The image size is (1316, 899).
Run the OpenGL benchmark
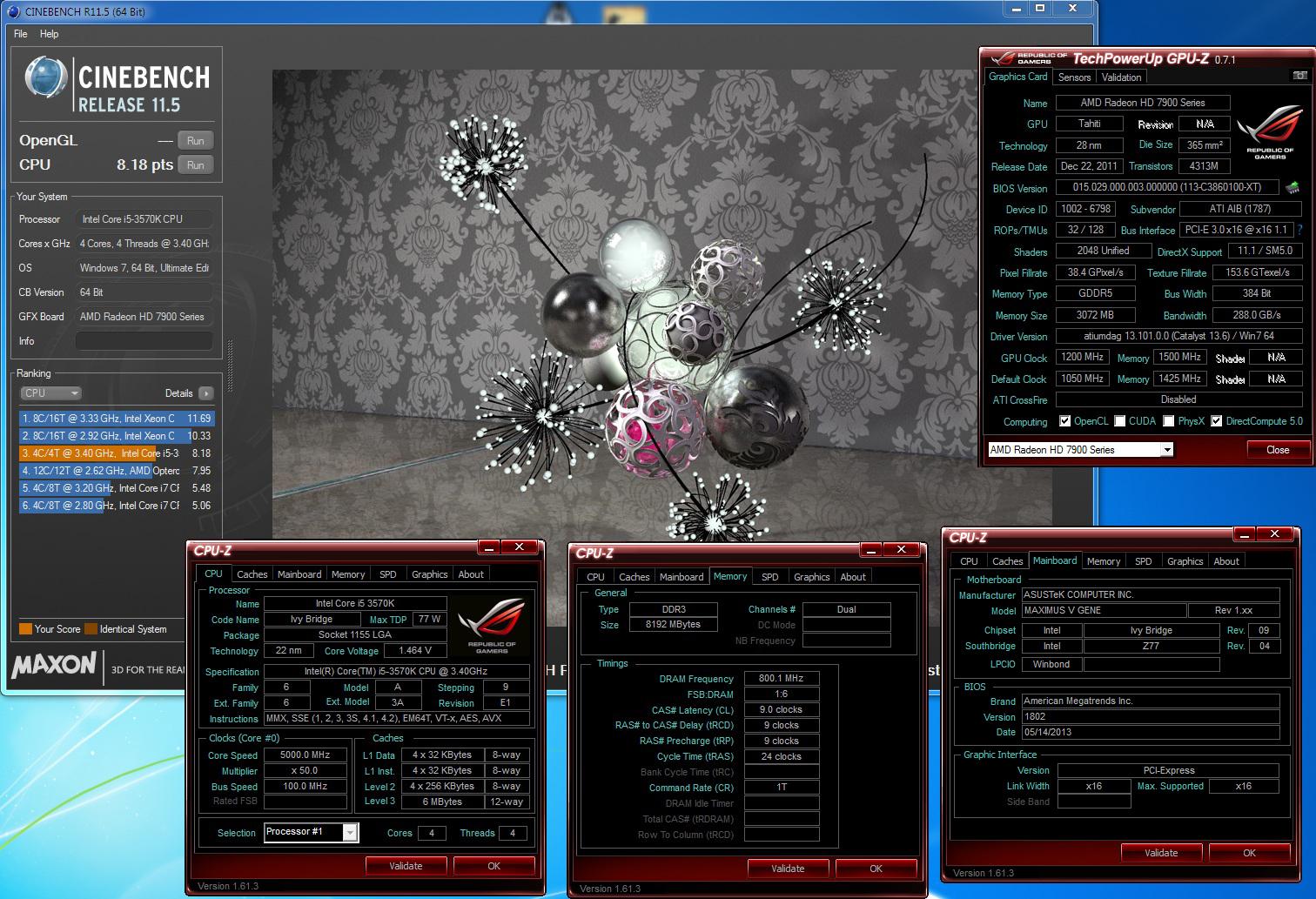[196, 141]
